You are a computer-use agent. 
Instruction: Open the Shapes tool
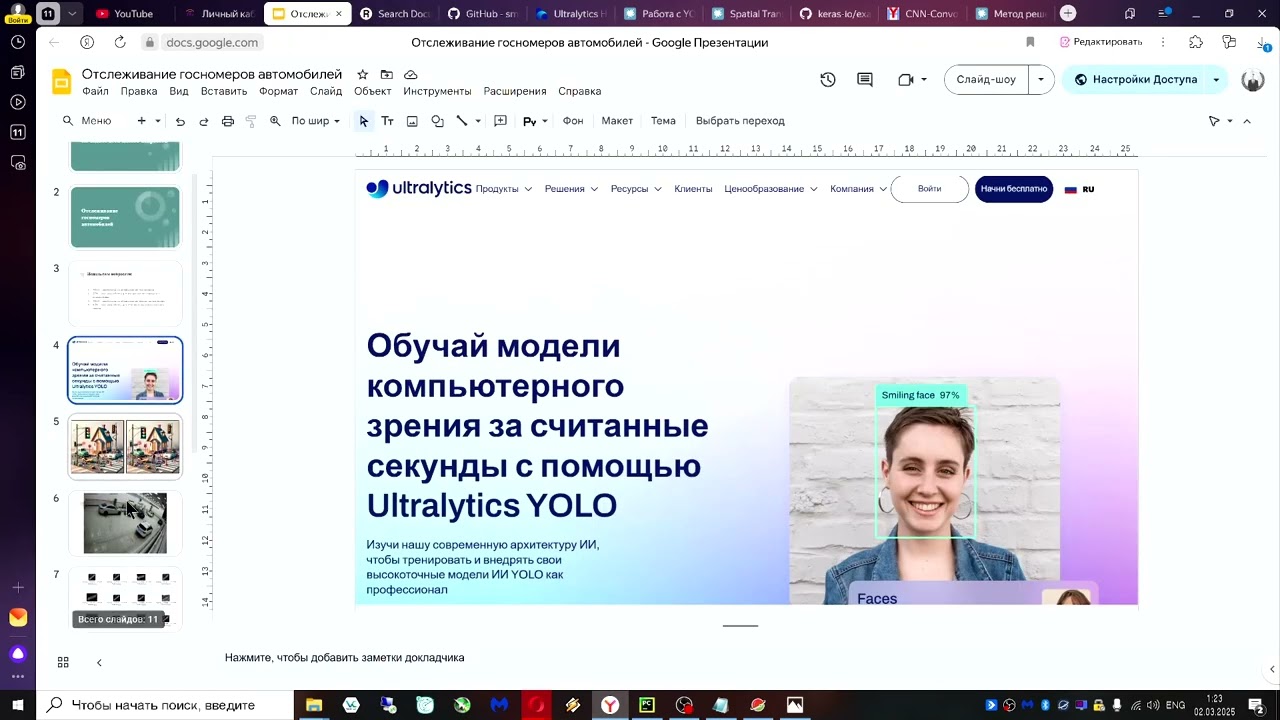click(437, 121)
